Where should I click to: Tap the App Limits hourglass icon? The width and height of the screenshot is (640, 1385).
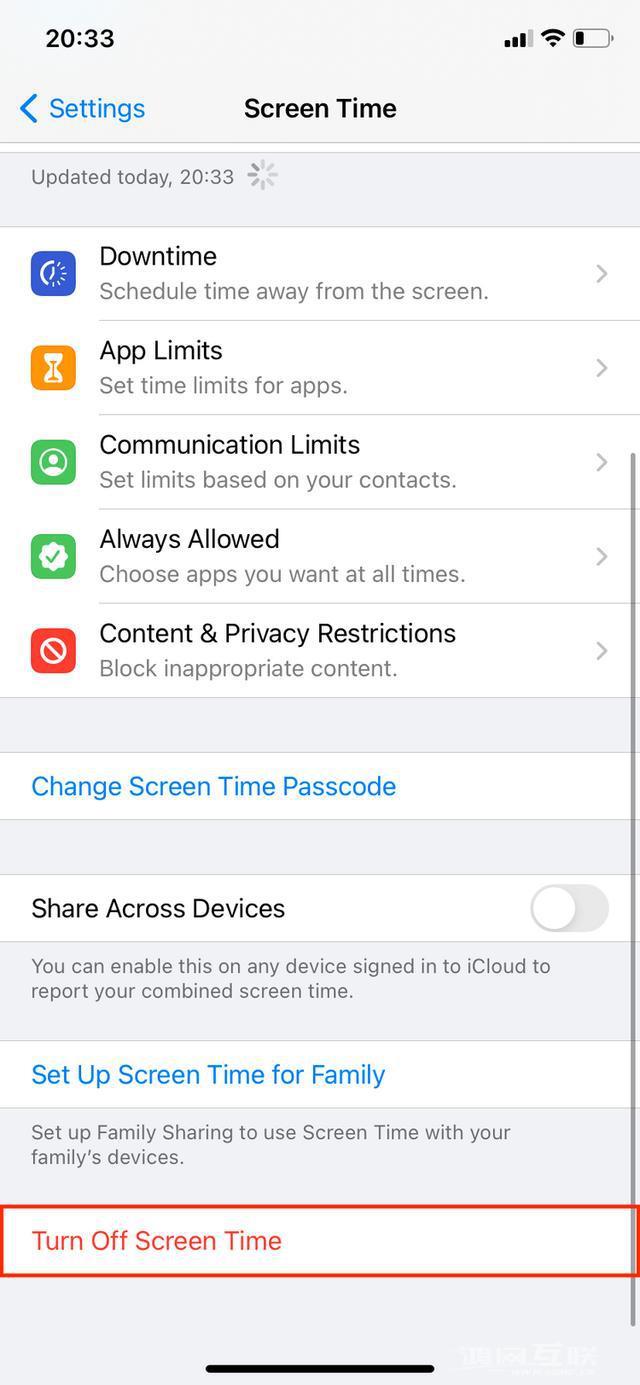(x=53, y=368)
